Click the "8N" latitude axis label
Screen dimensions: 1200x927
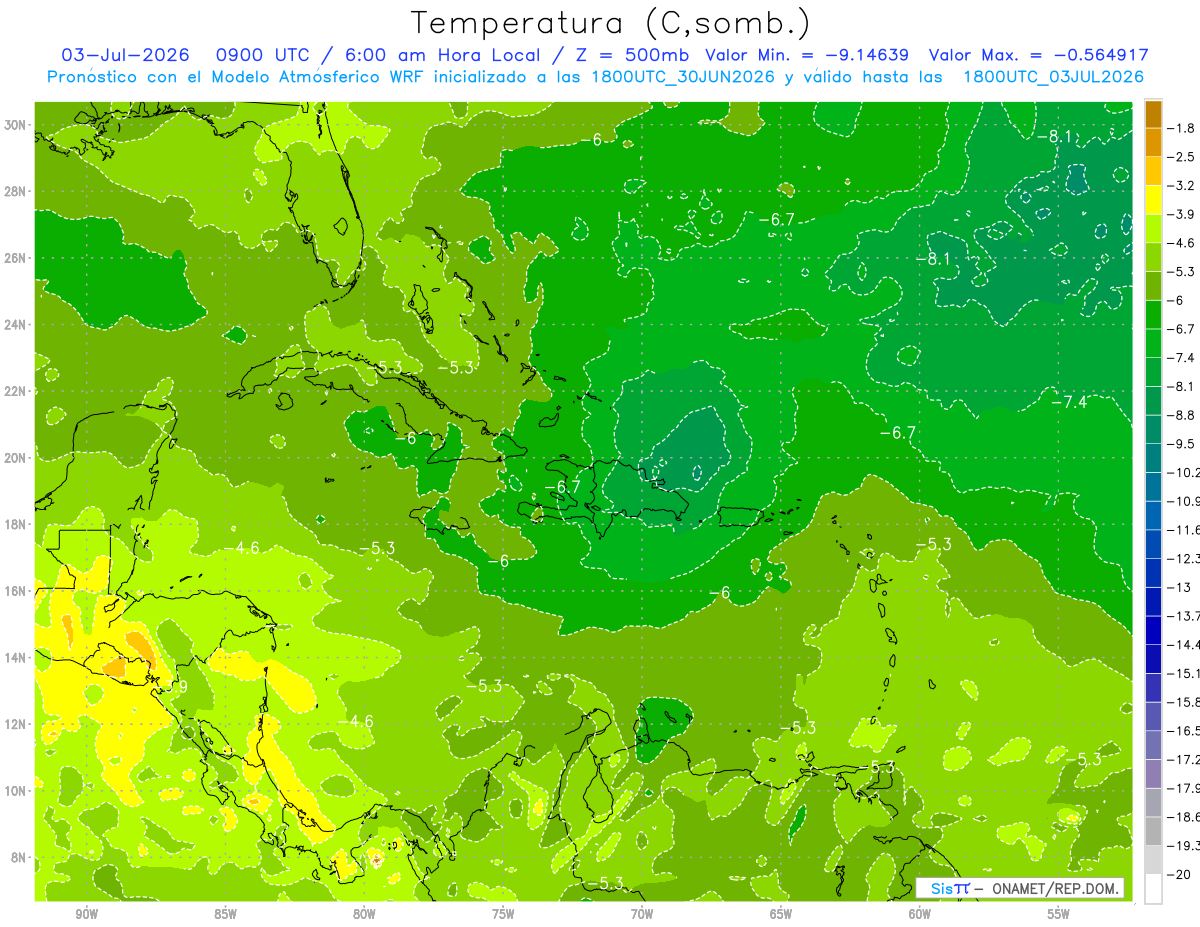(x=19, y=857)
